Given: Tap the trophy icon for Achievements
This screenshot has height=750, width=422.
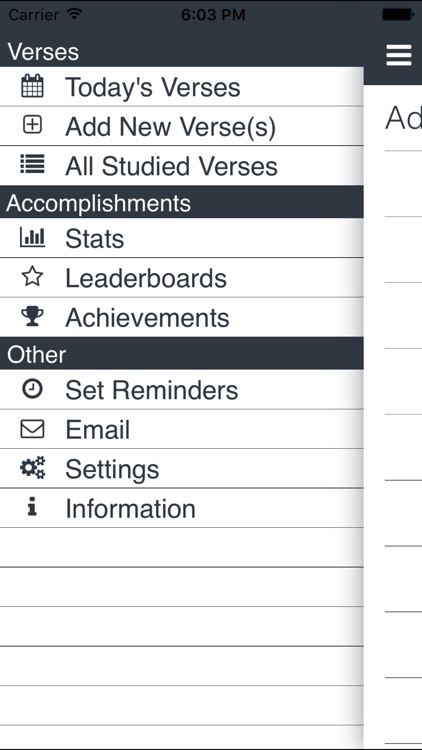Looking at the screenshot, I should pyautogui.click(x=33, y=316).
